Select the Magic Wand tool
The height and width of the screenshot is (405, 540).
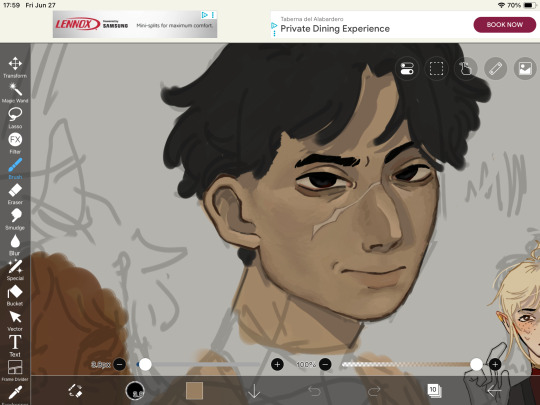(15, 93)
